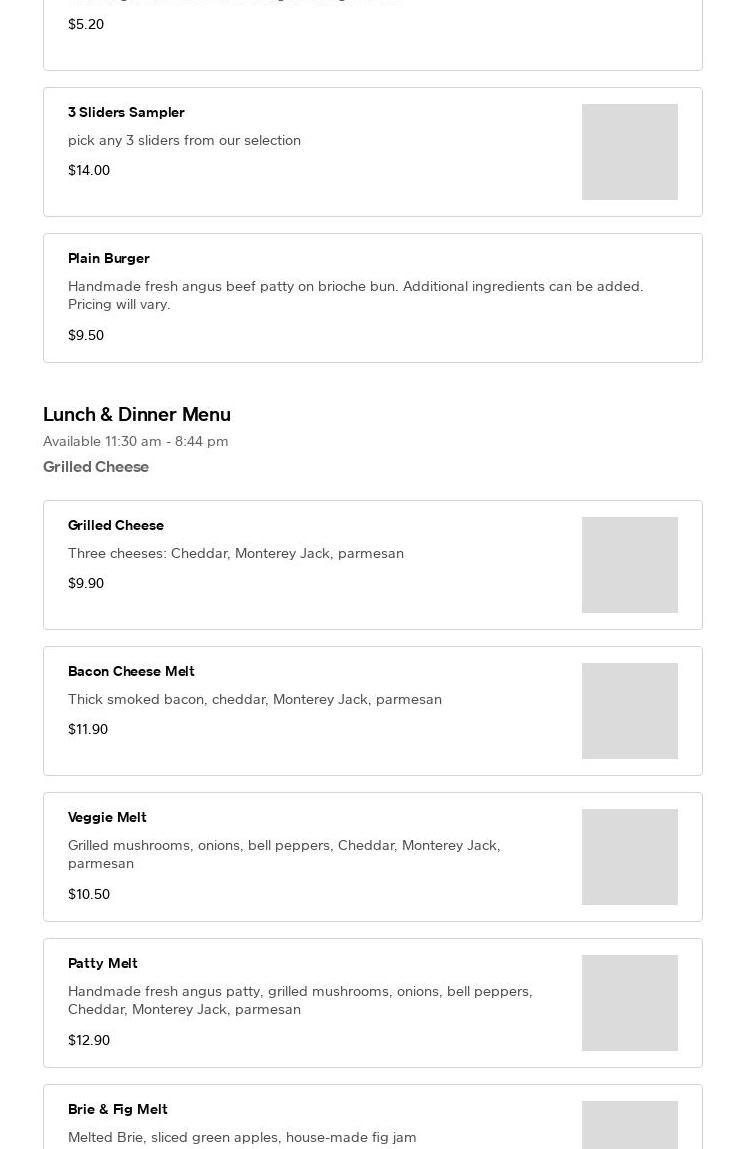This screenshot has width=745, height=1149.
Task: Click the Grilled Cheese category subheading
Action: click(96, 467)
